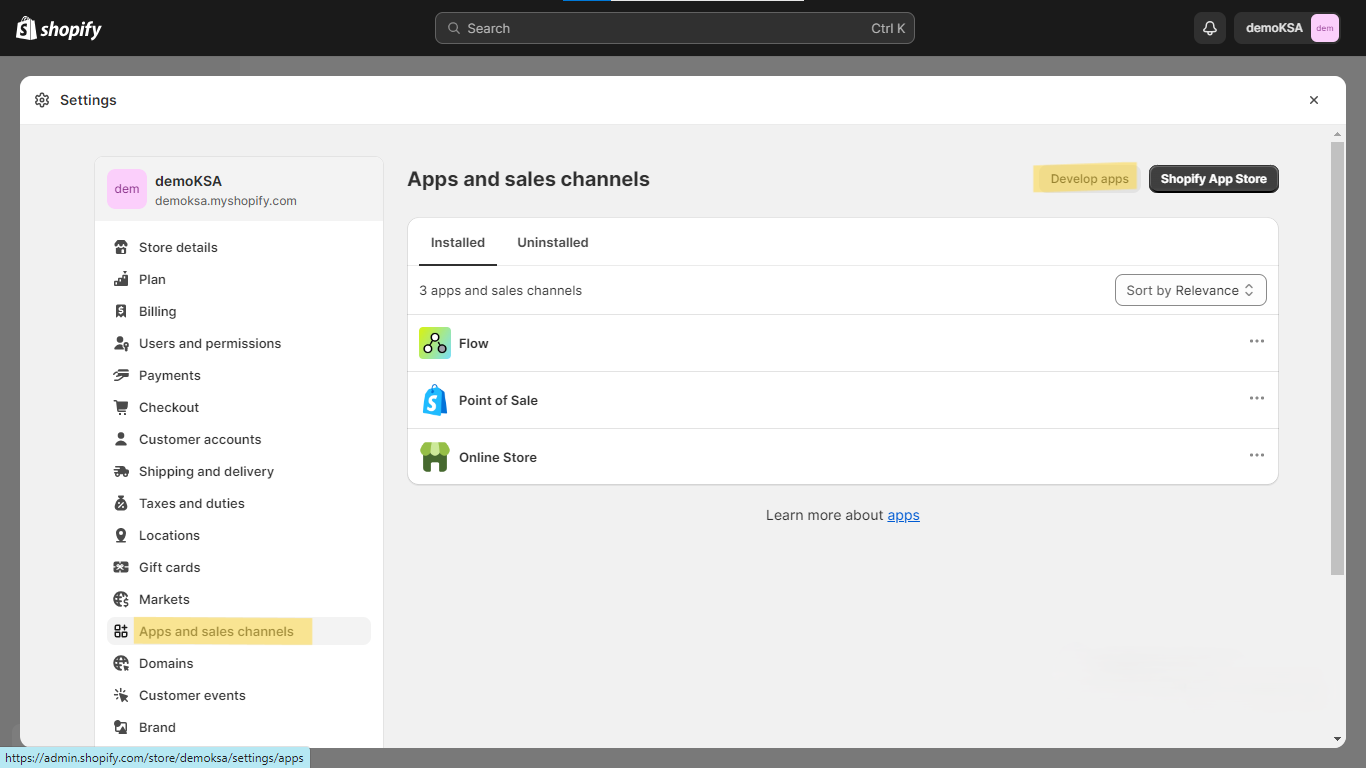Select the Installed tab
Viewport: 1366px width, 768px height.
pyautogui.click(x=457, y=242)
